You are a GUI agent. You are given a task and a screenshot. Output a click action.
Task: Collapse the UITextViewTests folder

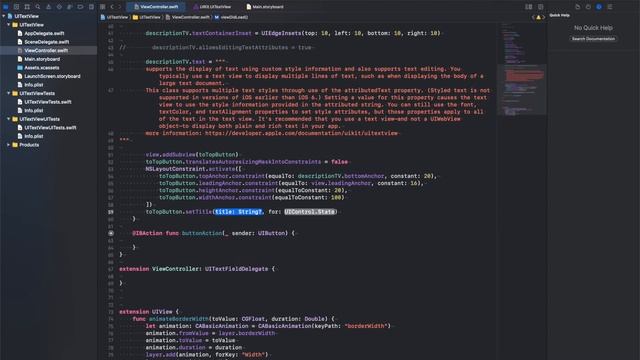pyautogui.click(x=9, y=93)
